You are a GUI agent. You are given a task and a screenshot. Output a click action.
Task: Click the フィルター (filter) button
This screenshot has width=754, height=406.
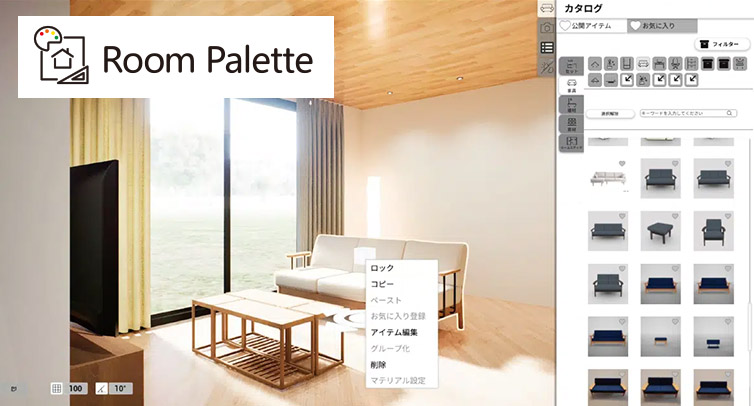pyautogui.click(x=722, y=45)
